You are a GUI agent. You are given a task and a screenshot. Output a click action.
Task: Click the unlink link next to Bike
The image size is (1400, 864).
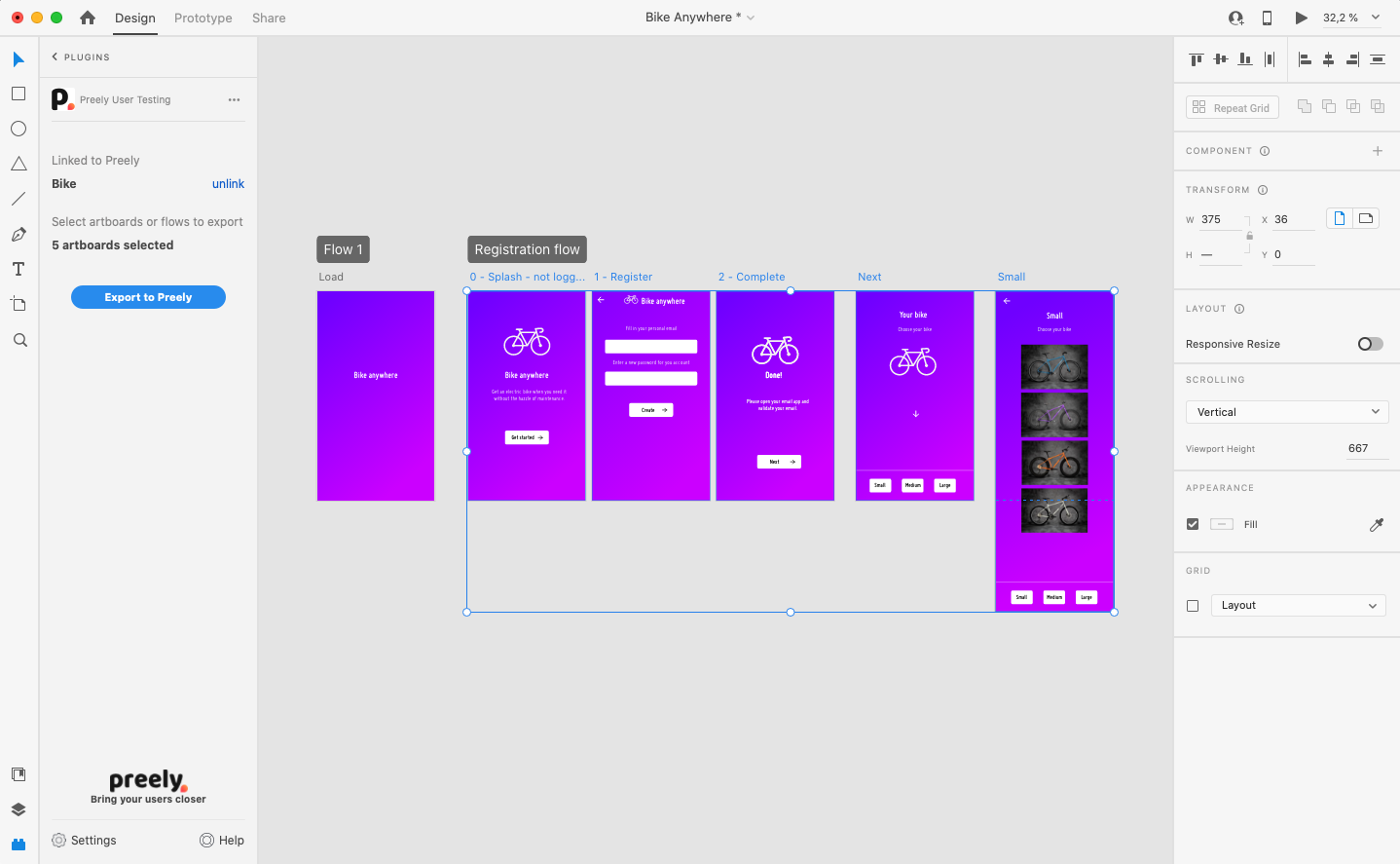click(x=228, y=183)
